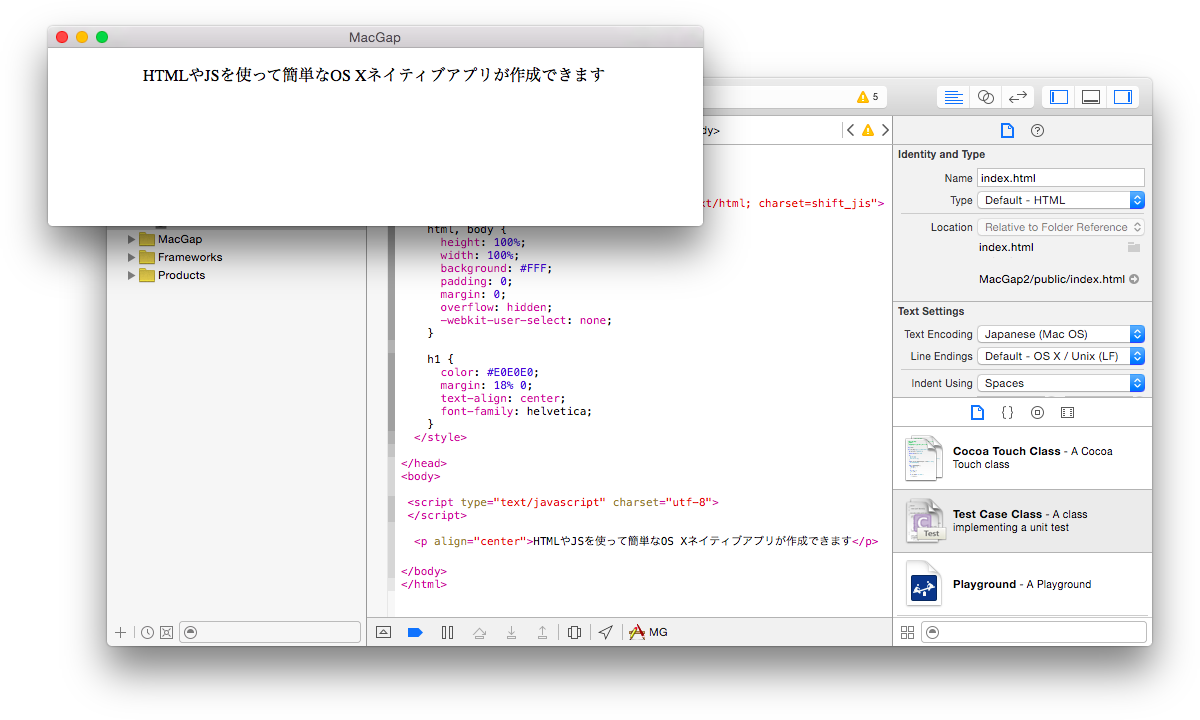Click the Simulate Location arrow icon
The image size is (1200, 720).
[x=605, y=632]
